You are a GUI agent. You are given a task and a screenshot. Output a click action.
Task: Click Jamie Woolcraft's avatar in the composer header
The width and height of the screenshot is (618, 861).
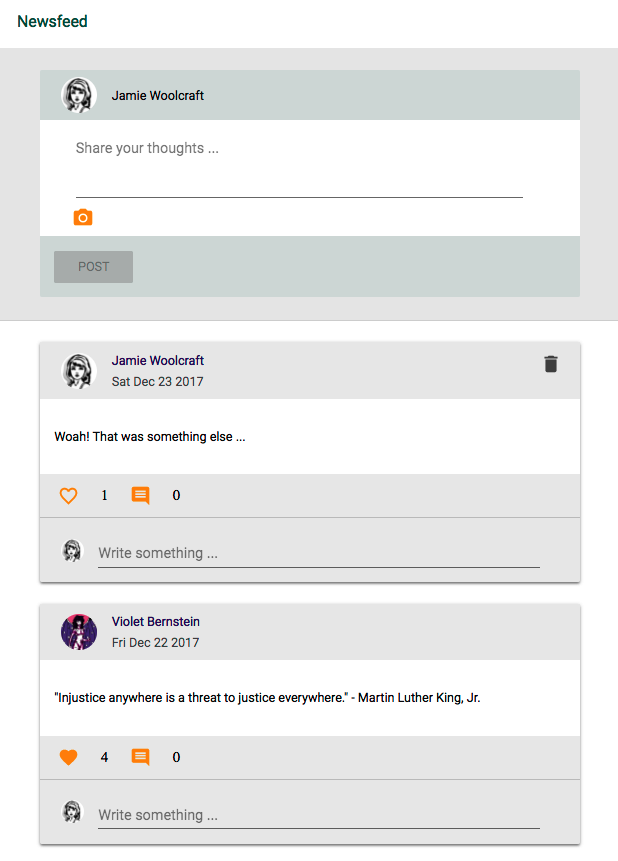point(78,96)
